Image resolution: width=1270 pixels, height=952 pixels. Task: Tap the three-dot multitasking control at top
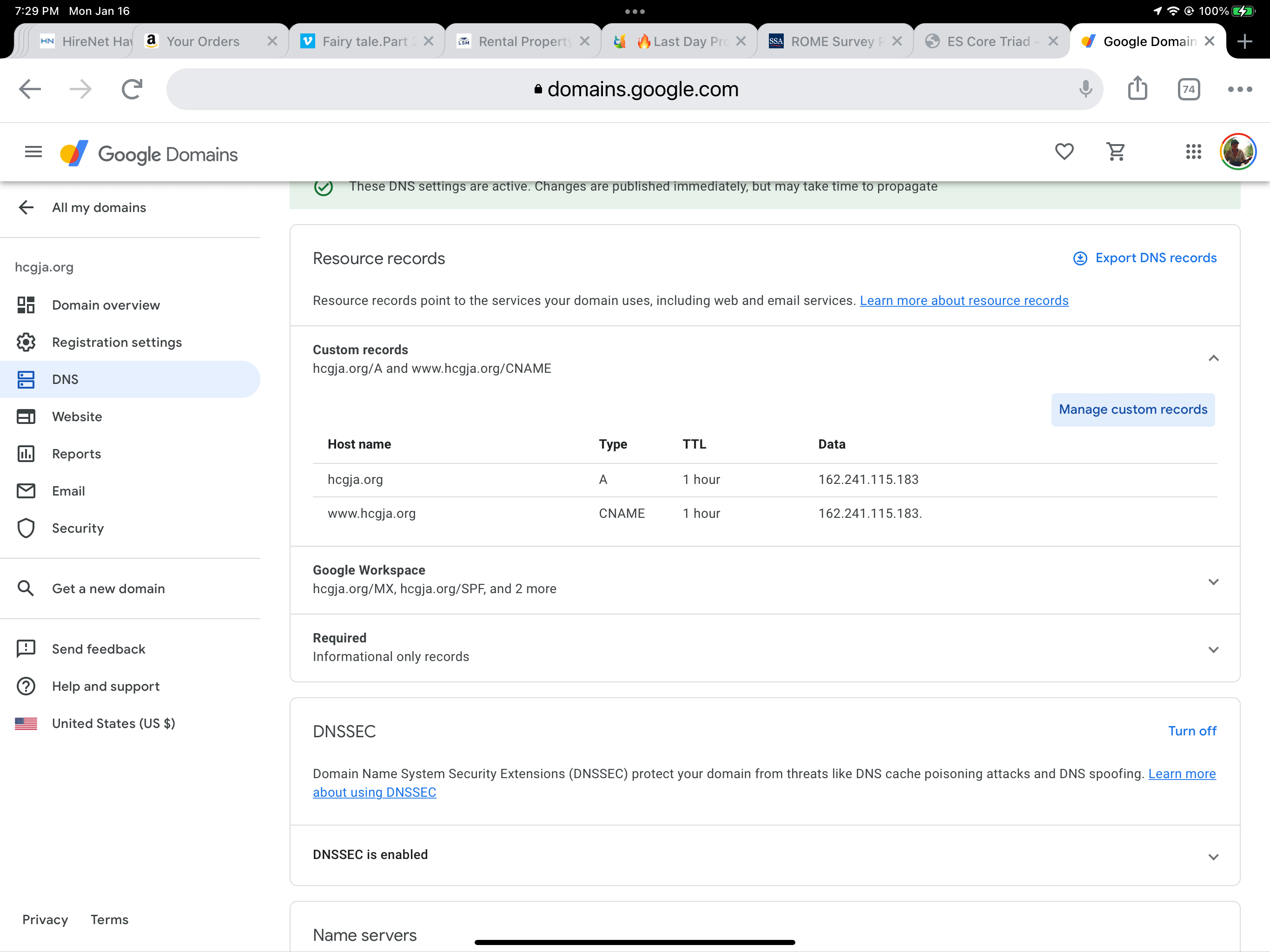635,11
